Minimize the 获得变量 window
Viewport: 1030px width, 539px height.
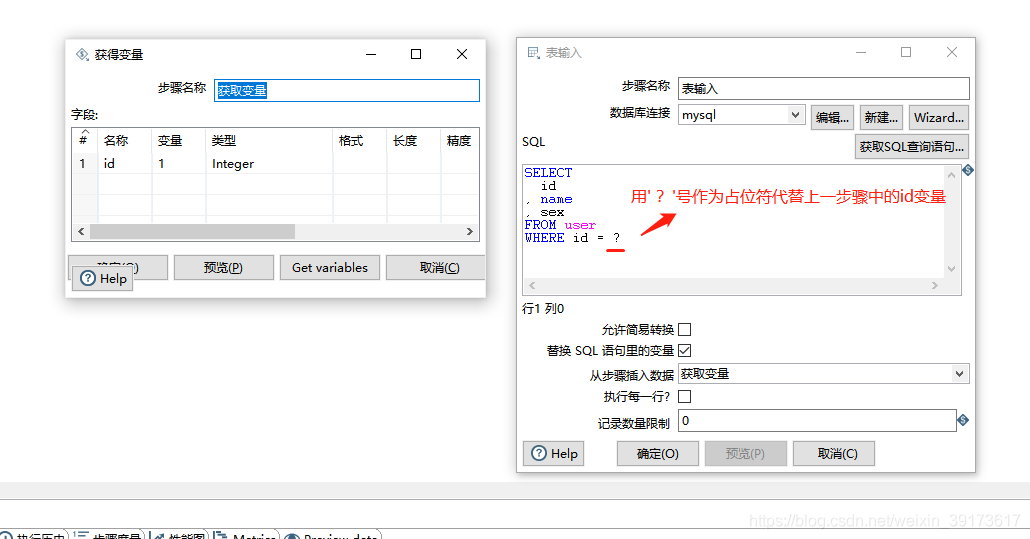pos(371,54)
